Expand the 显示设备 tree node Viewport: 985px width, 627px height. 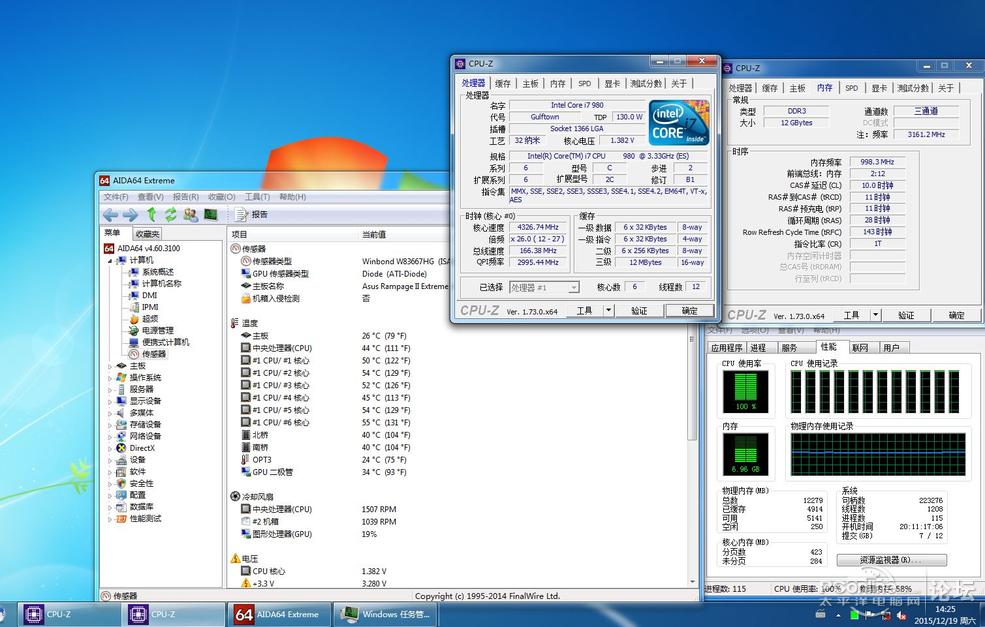tap(111, 401)
